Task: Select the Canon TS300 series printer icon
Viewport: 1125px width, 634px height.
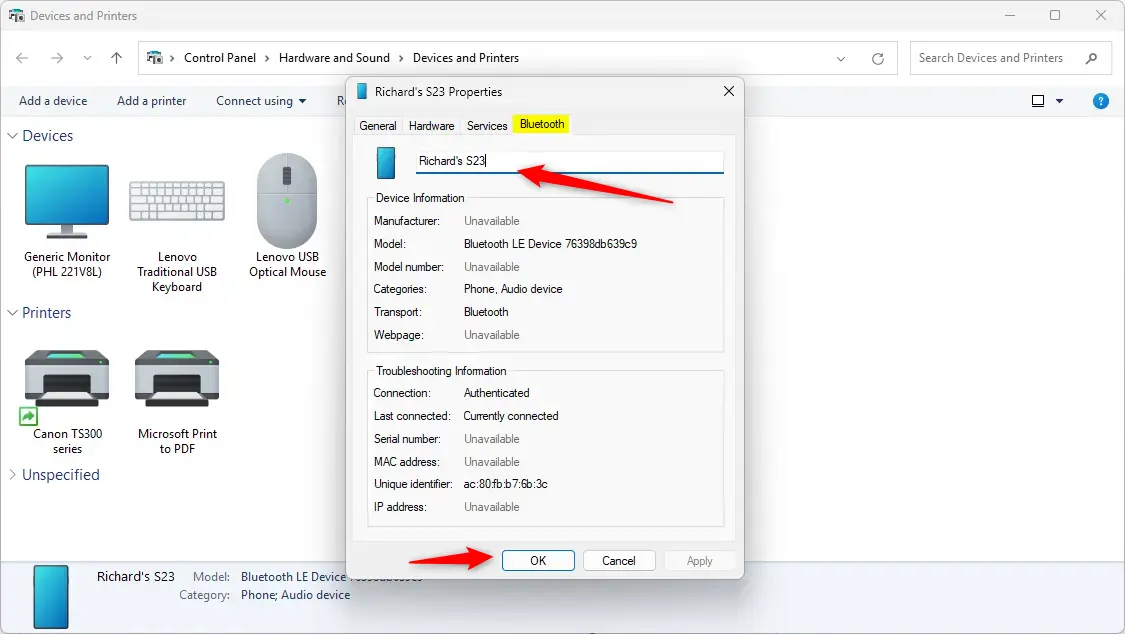Action: coord(67,378)
